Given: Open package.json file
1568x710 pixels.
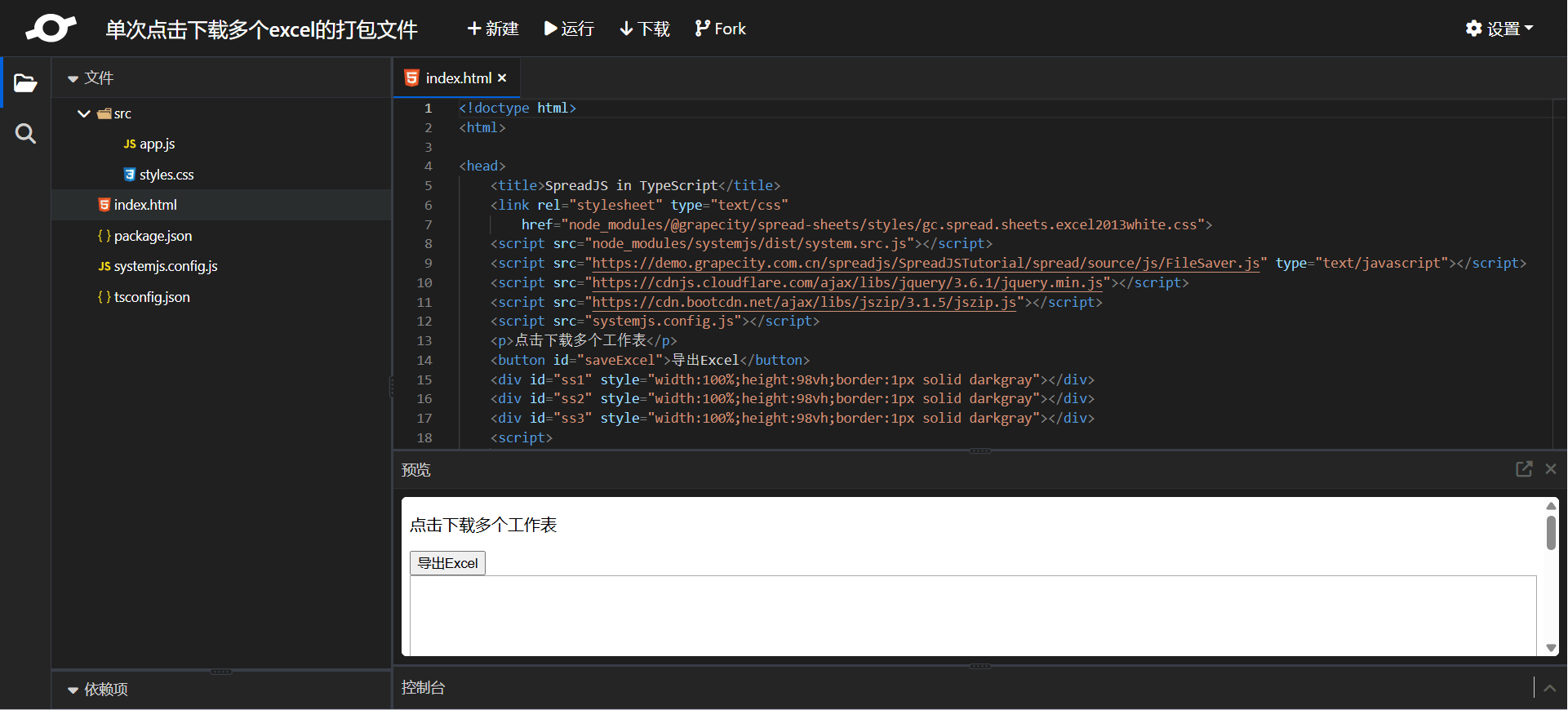Looking at the screenshot, I should (144, 236).
